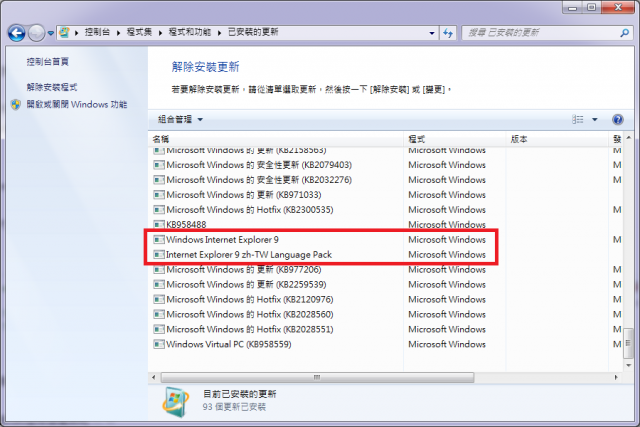The image size is (640, 427).
Task: Maximize the installed updates window
Action: pos(591,7)
